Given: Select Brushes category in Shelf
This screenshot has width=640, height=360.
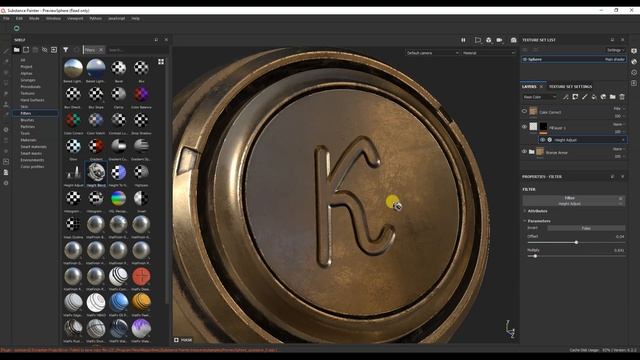Looking at the screenshot, I should pyautogui.click(x=27, y=120).
